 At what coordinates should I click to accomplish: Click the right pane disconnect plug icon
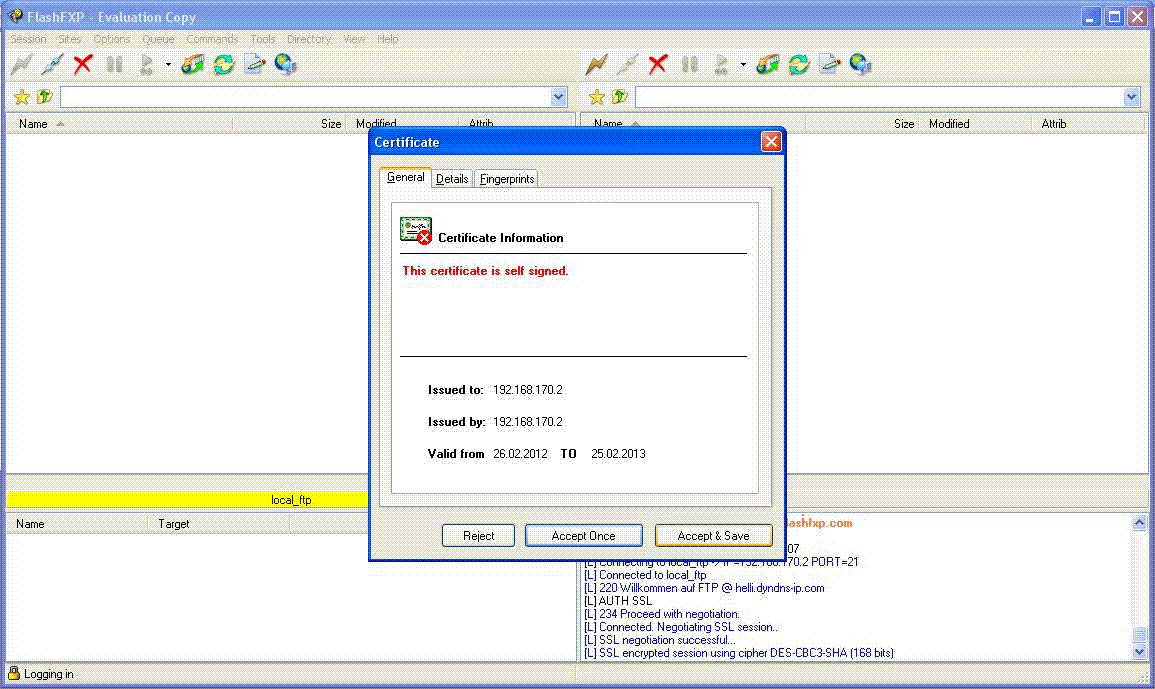coord(627,65)
